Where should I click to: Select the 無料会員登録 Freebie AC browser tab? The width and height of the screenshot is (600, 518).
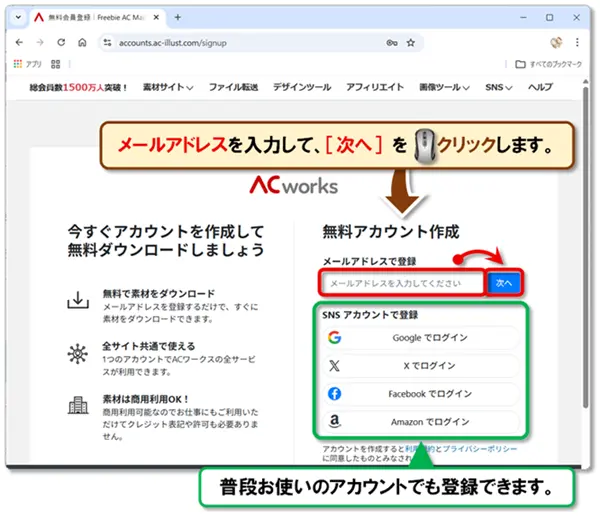coord(97,18)
